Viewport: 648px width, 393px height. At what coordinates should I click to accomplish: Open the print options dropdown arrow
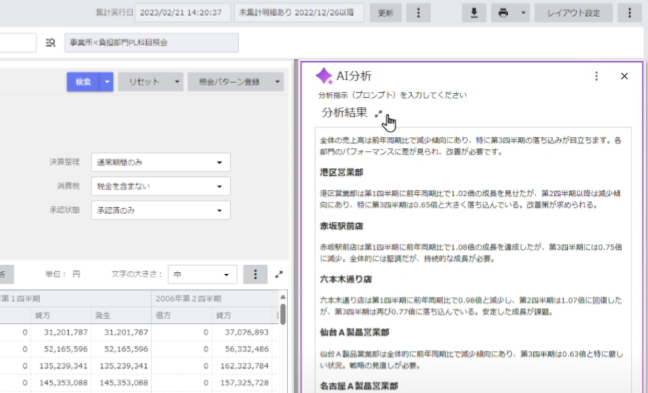pos(523,13)
